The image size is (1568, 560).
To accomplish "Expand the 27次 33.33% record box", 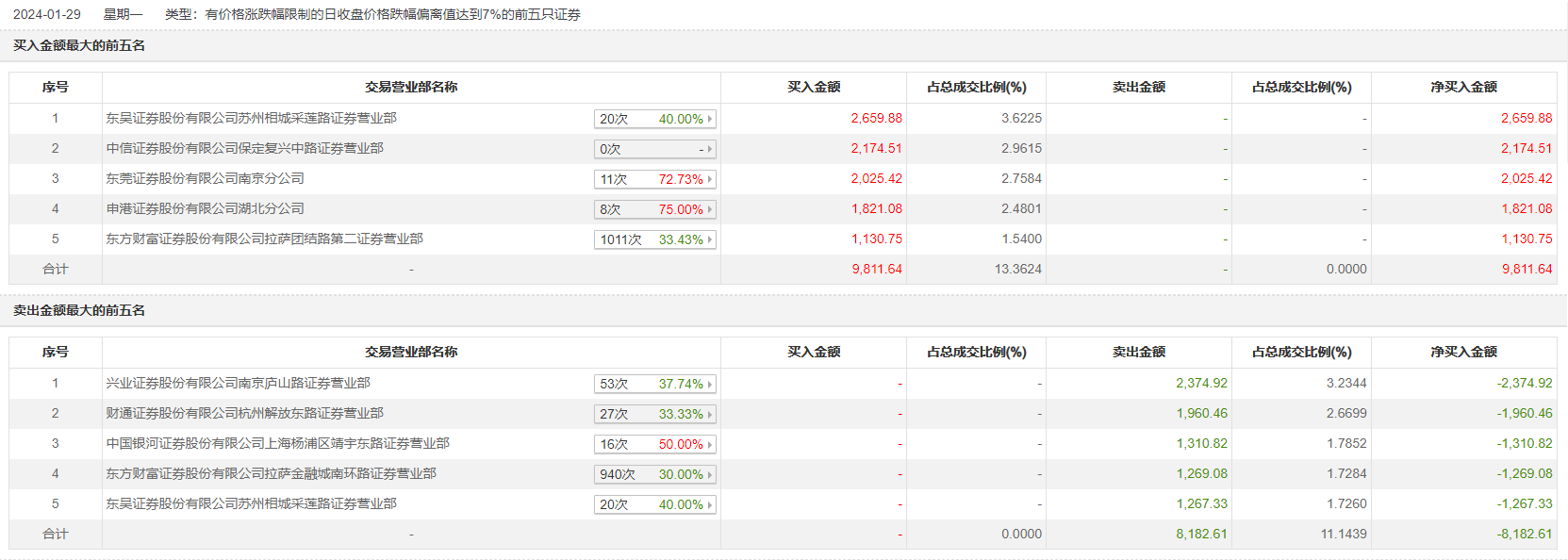I will point(654,414).
